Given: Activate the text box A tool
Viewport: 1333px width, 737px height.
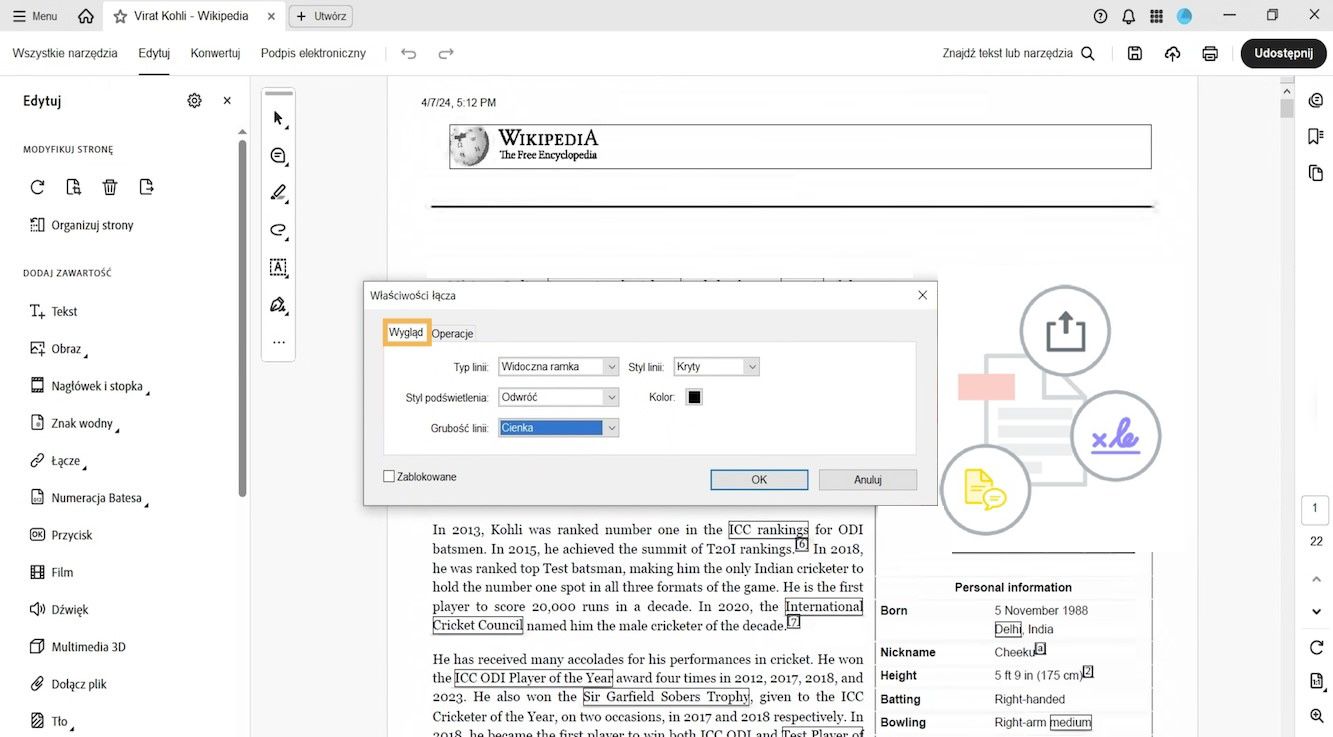Looking at the screenshot, I should (279, 267).
